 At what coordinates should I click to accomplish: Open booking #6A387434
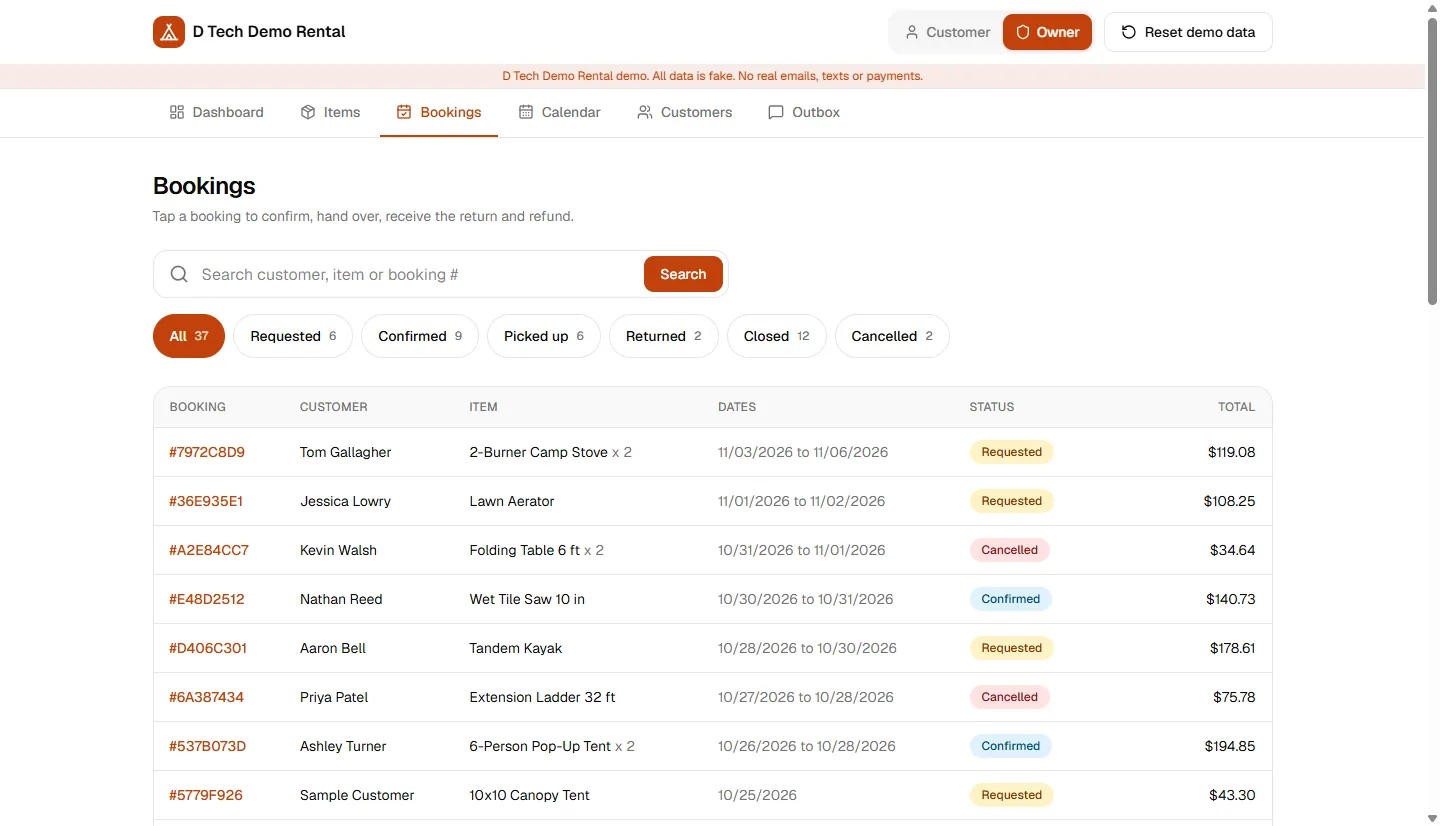[206, 697]
